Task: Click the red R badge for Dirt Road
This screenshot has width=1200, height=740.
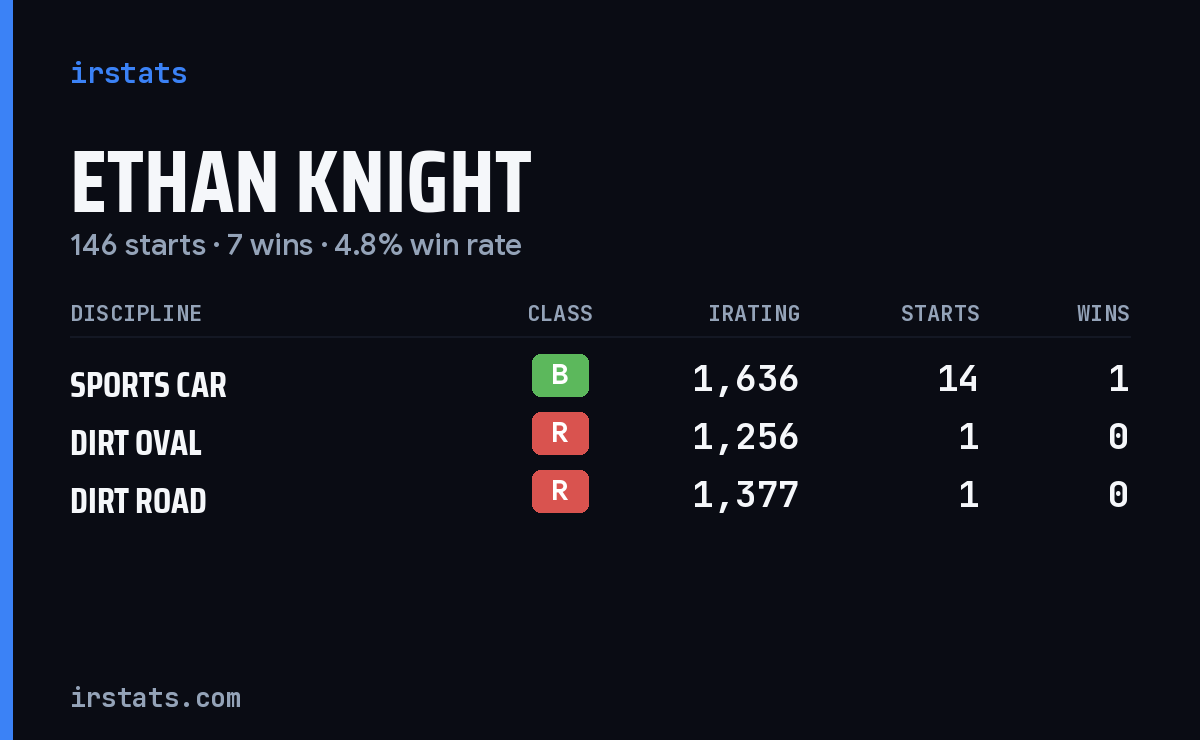Action: tap(560, 492)
